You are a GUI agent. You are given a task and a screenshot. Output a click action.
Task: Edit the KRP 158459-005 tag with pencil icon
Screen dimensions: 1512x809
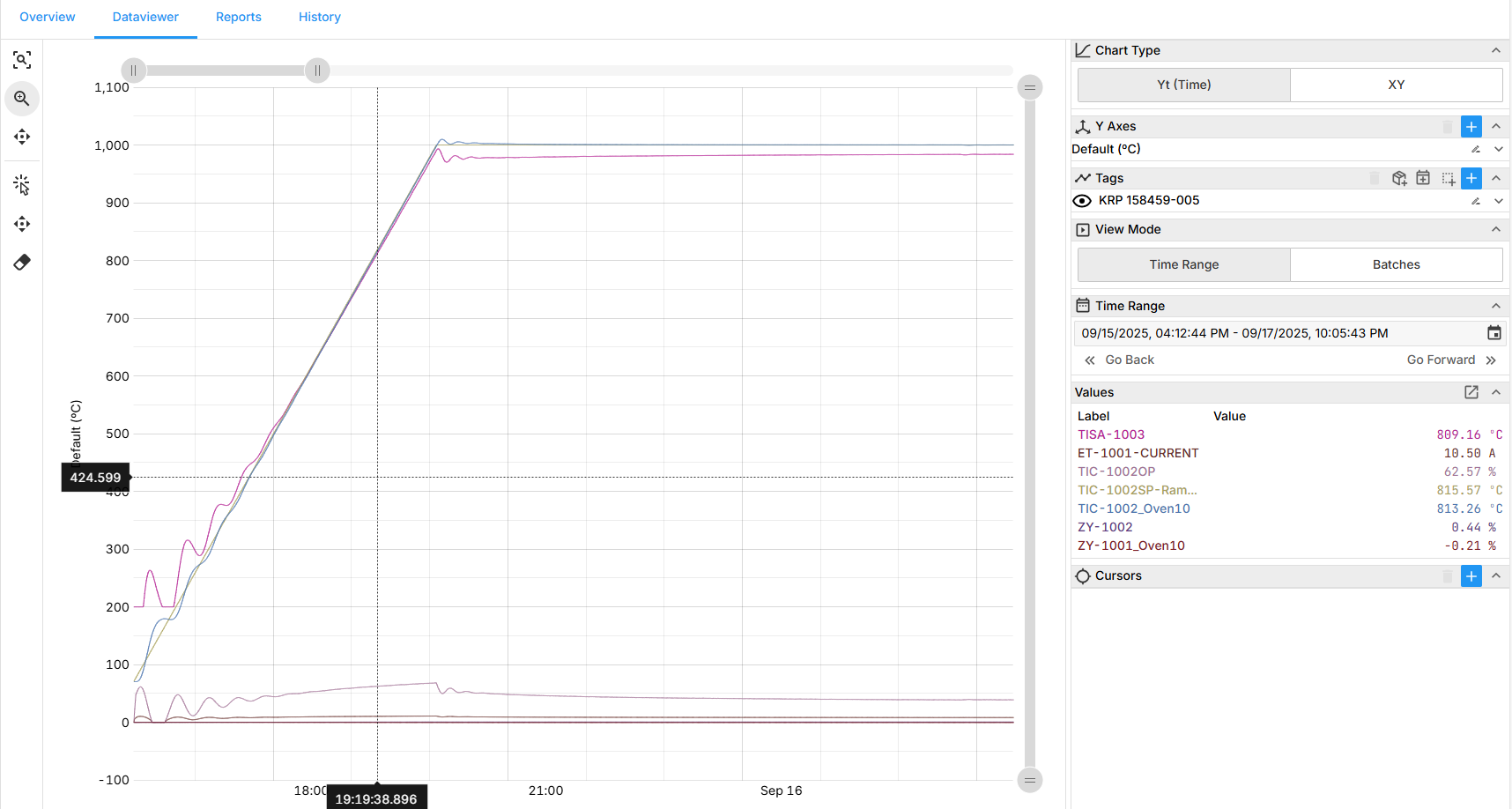point(1475,201)
